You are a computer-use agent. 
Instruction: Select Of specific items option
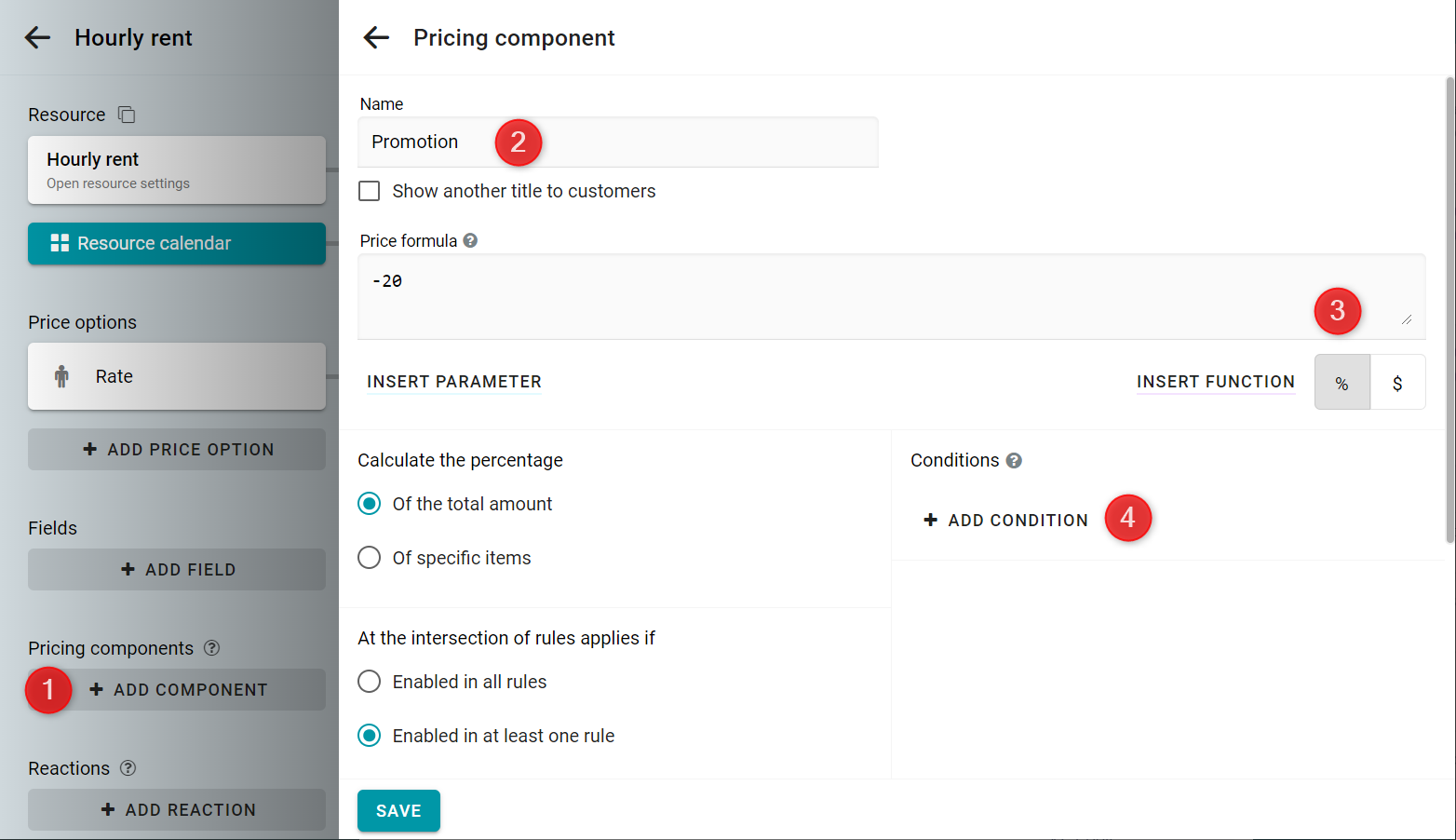click(x=370, y=558)
